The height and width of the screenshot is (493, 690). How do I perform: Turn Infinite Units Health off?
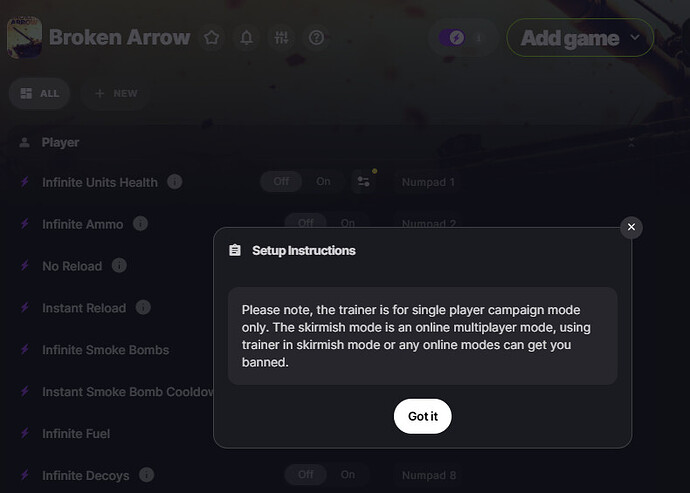(282, 182)
